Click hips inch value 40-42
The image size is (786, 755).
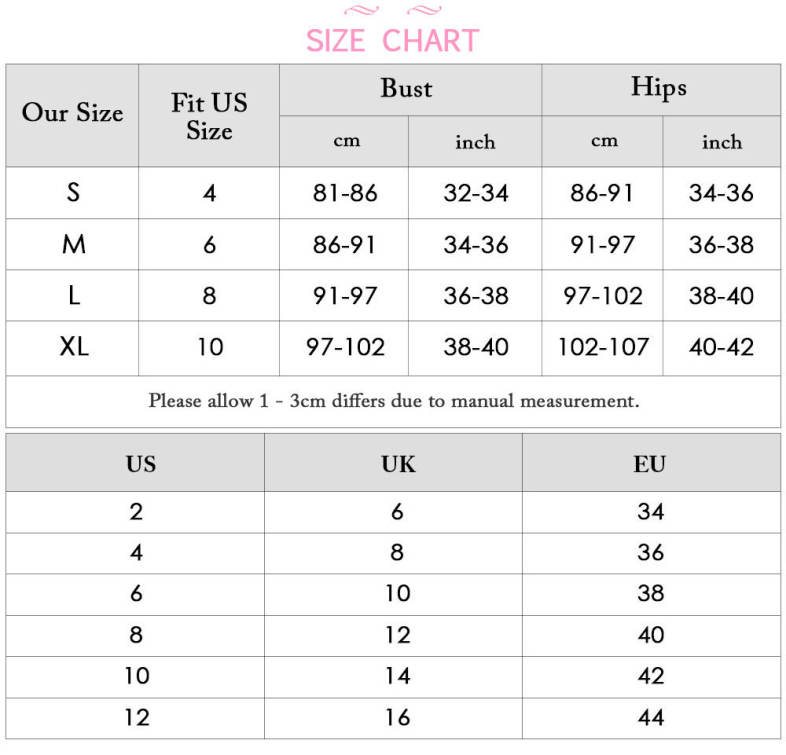(721, 348)
